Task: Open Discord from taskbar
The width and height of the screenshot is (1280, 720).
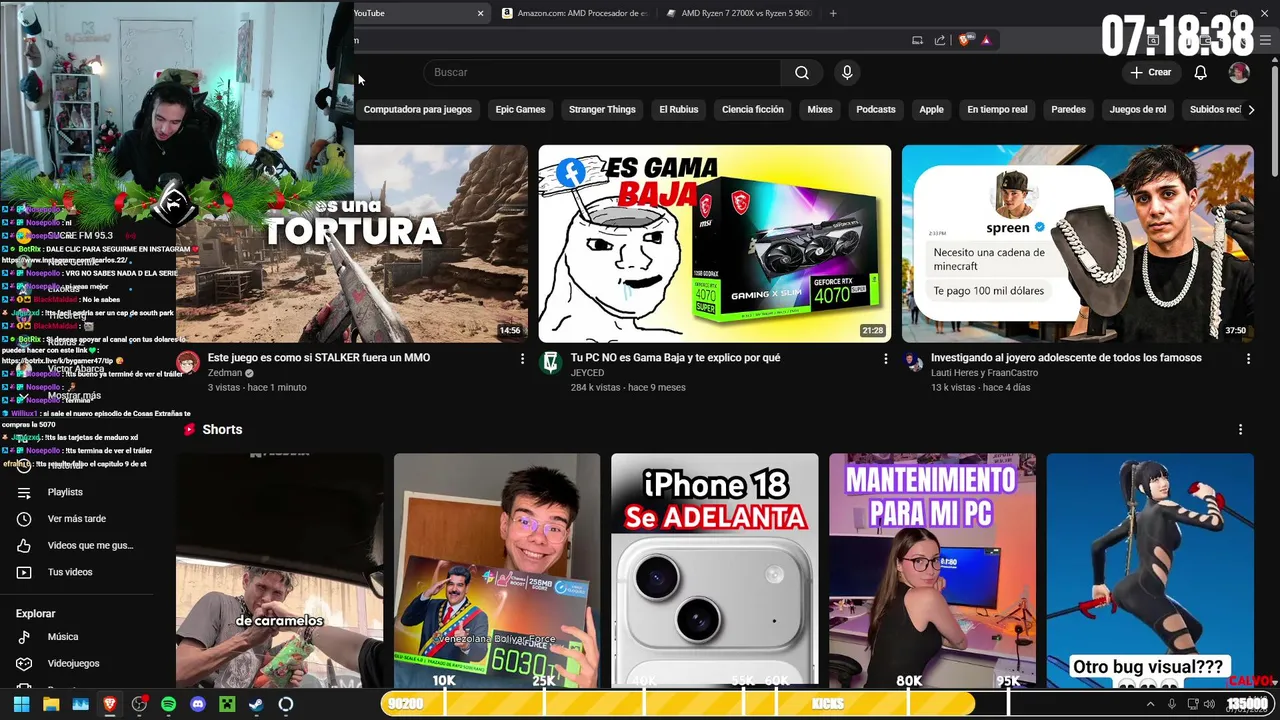Action: click(x=197, y=704)
